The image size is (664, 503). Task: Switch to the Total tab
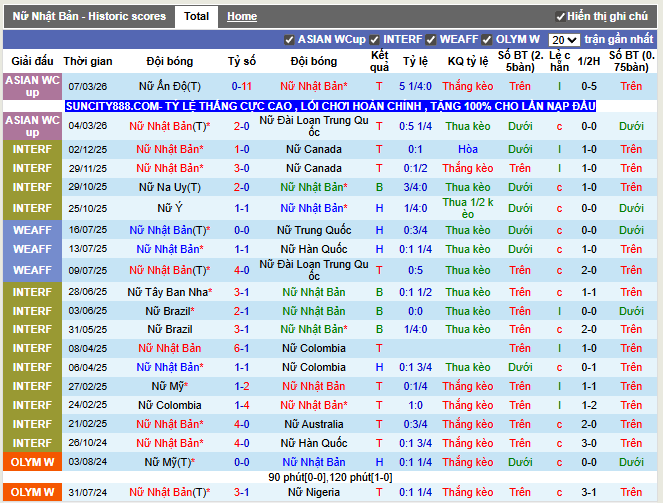coord(196,17)
